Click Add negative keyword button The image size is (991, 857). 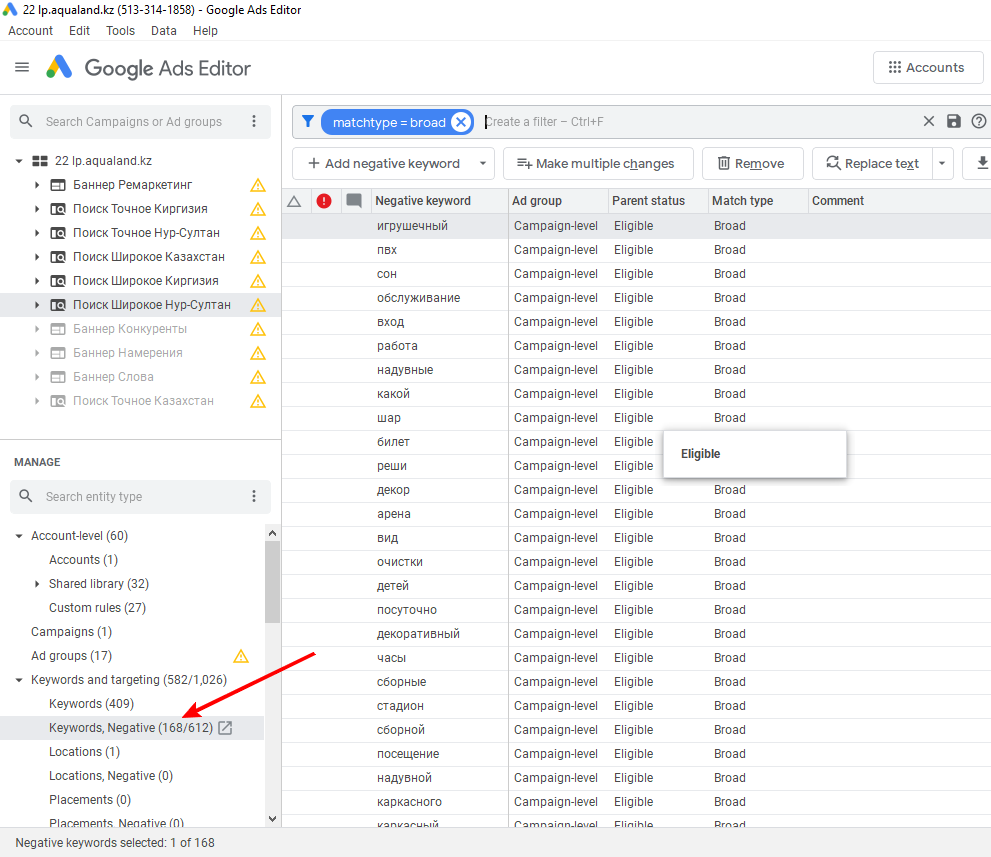[384, 164]
